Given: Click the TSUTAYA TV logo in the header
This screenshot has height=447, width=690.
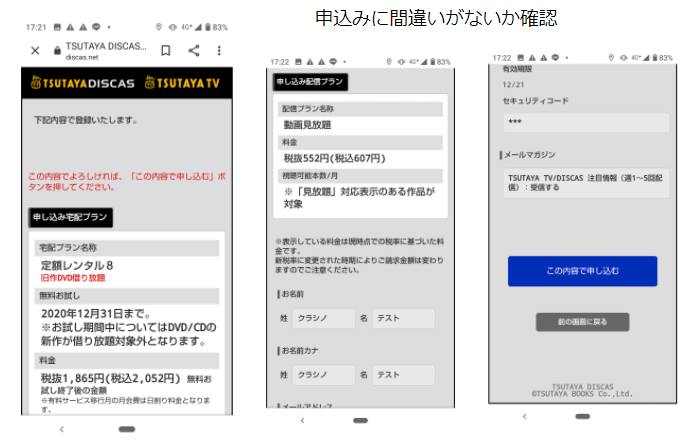Looking at the screenshot, I should click(x=182, y=80).
